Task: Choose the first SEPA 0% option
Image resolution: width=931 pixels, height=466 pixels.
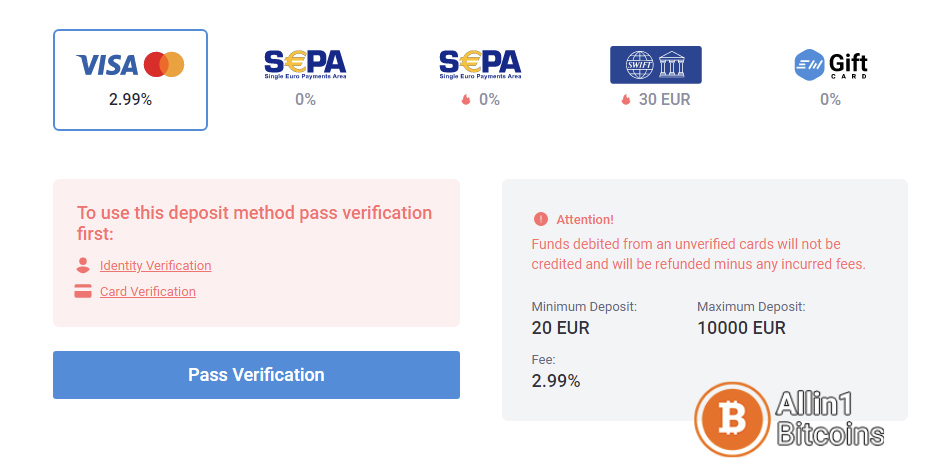Action: (305, 80)
